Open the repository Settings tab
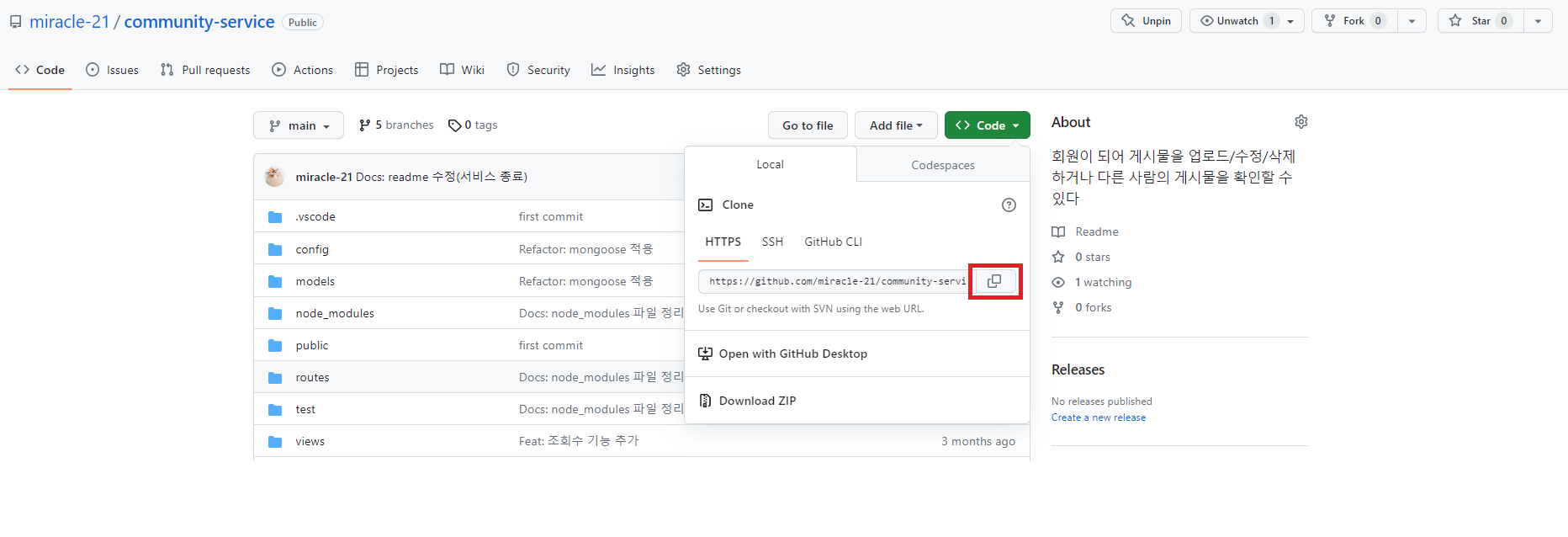 709,70
